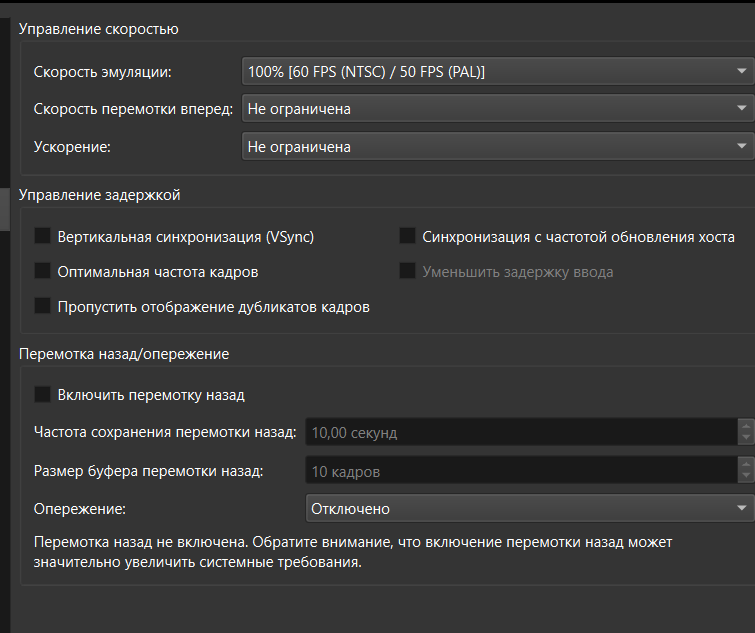Click the 'Уменьшить задержку ввода' checkbox

(x=407, y=271)
